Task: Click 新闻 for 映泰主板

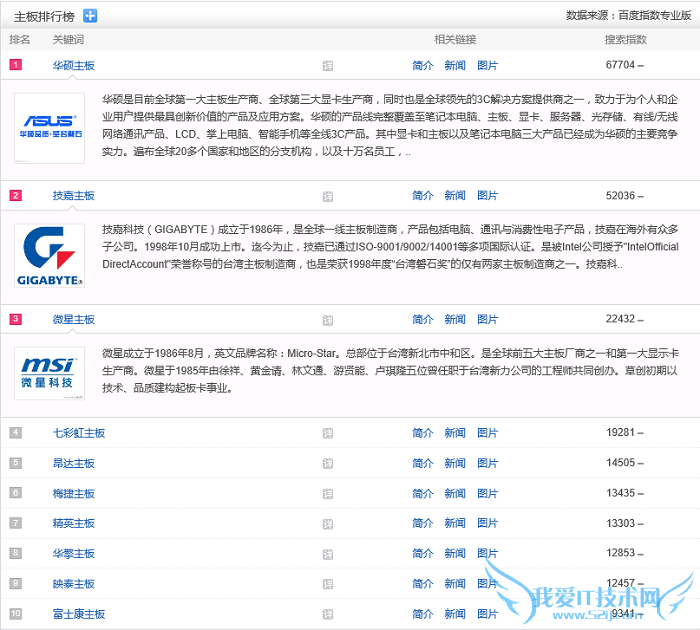Action: [455, 584]
